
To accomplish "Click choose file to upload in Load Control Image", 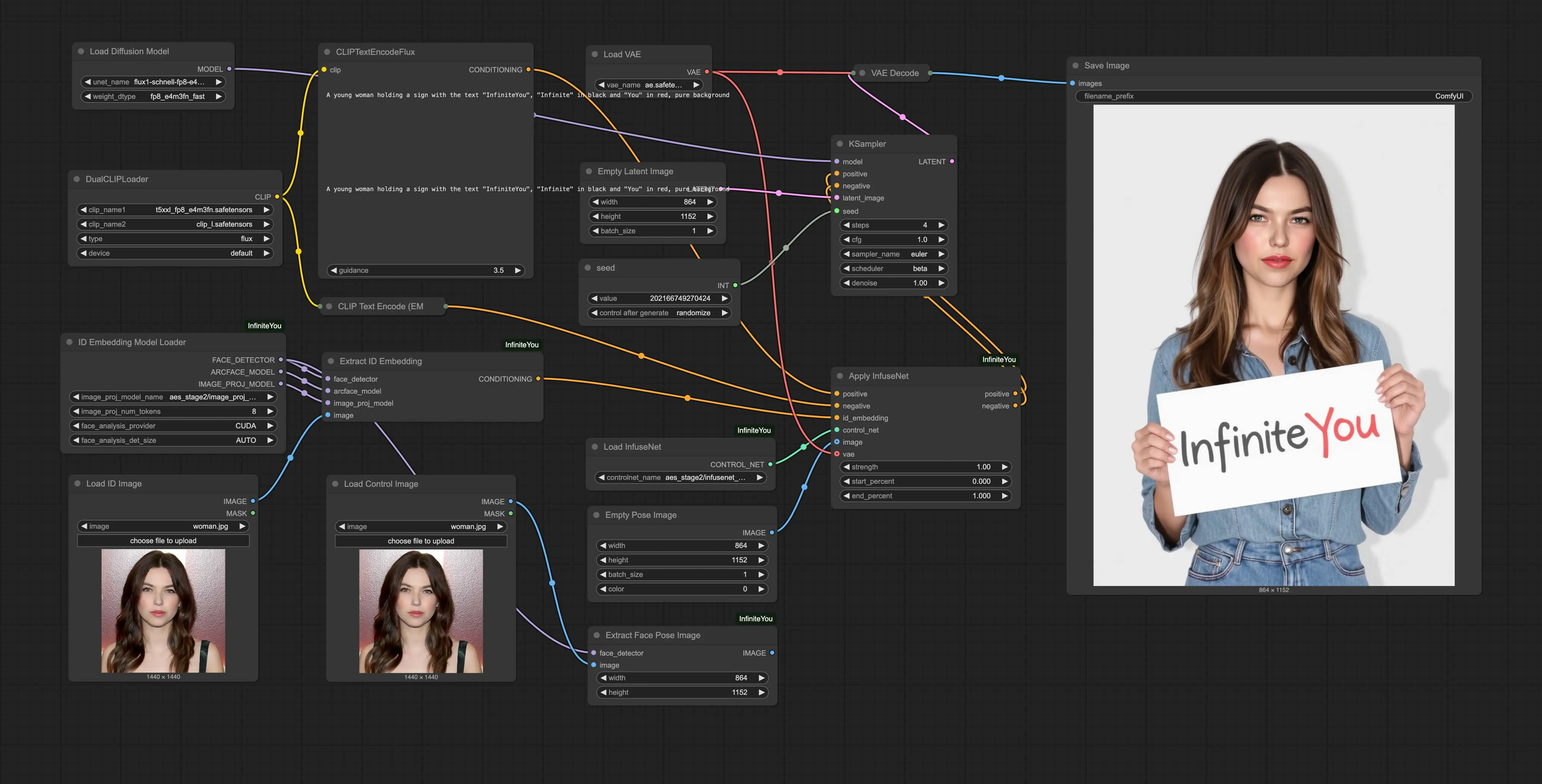I will [421, 541].
